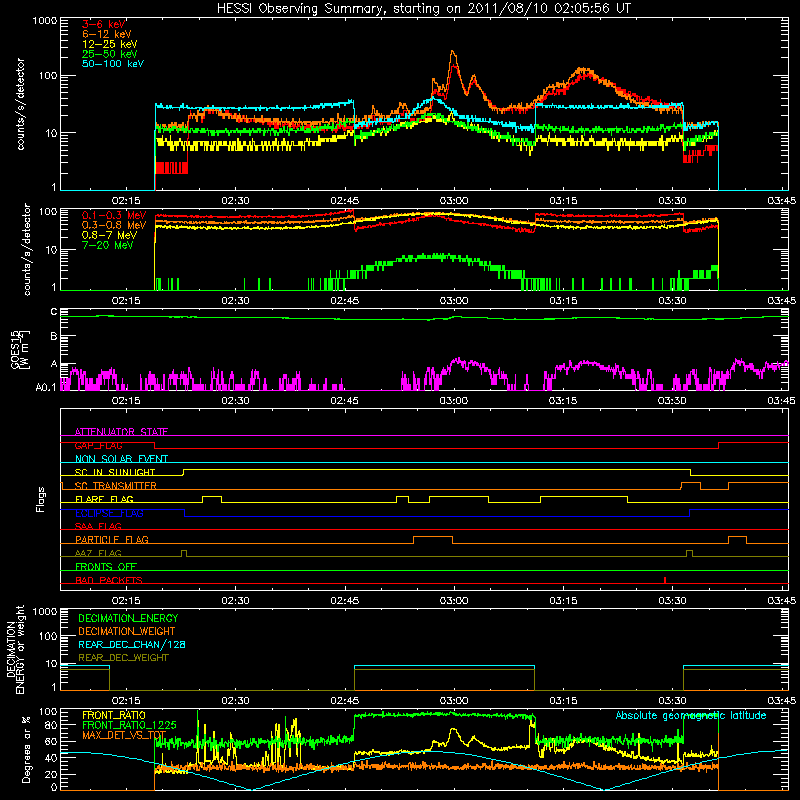Select the yellow 12-25 keV legend label
Image resolution: width=800 pixels, height=800 pixels.
click(x=110, y=44)
